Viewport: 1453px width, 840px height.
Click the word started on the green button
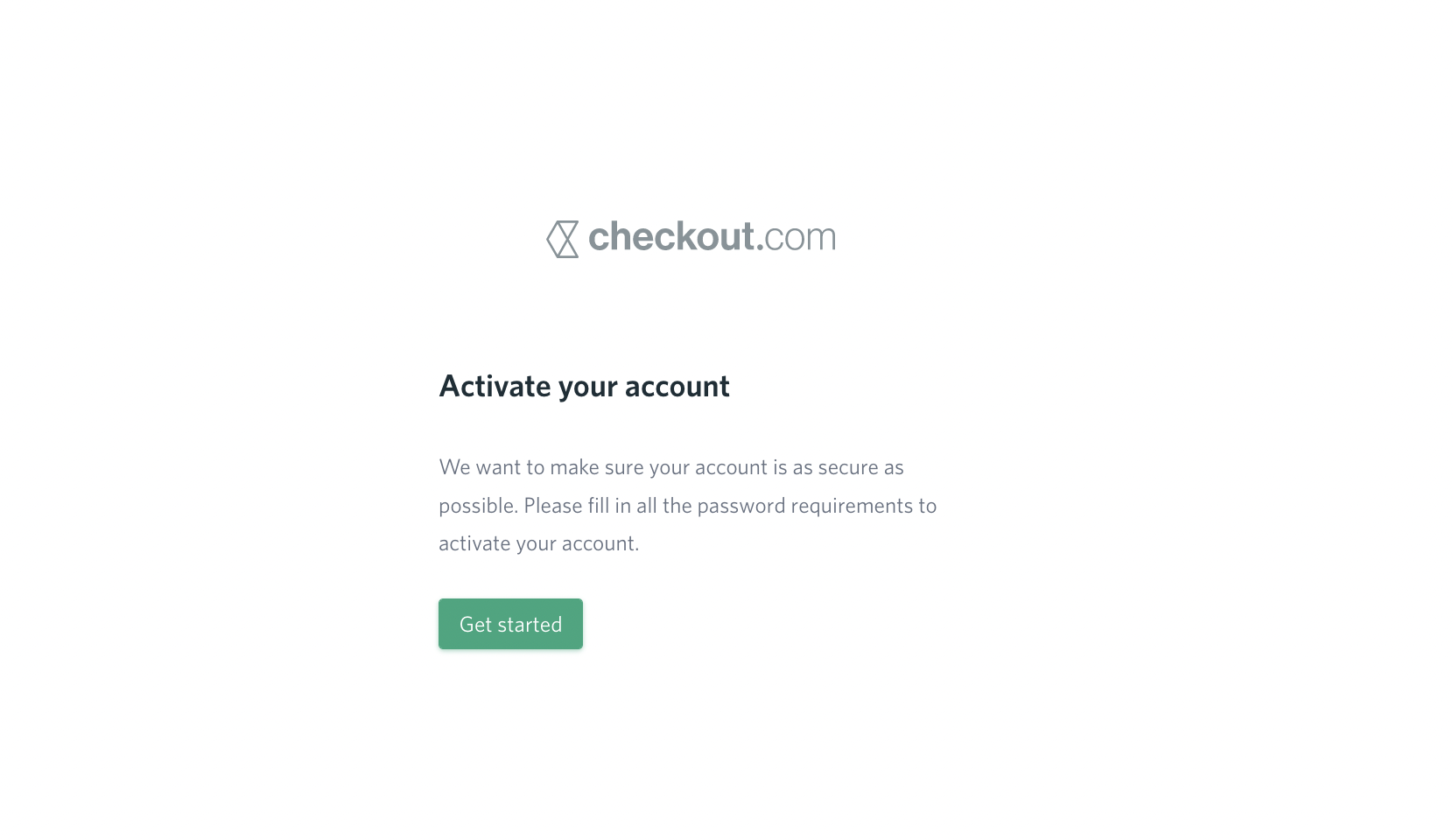(x=530, y=625)
